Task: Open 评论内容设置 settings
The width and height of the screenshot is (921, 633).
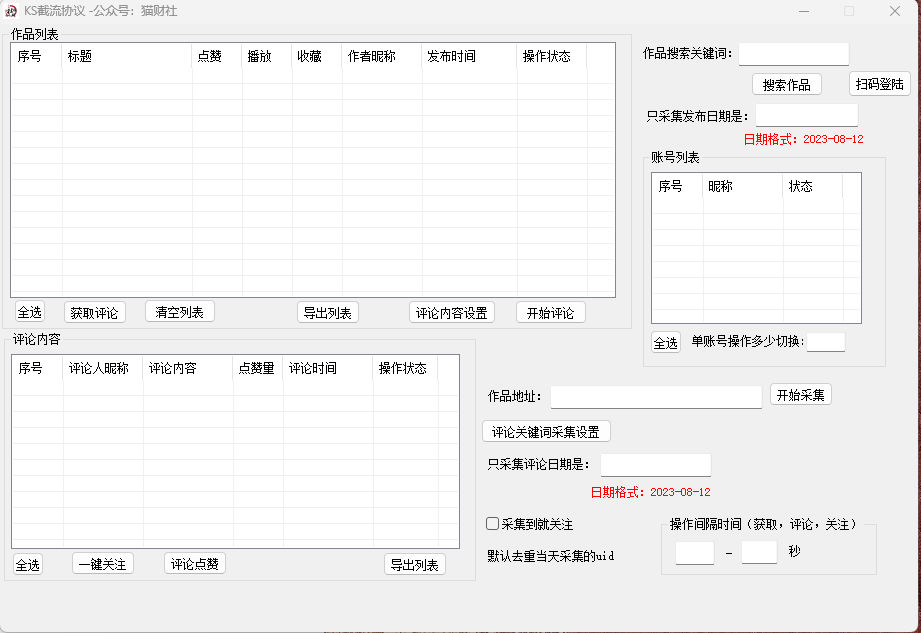Action: (452, 313)
